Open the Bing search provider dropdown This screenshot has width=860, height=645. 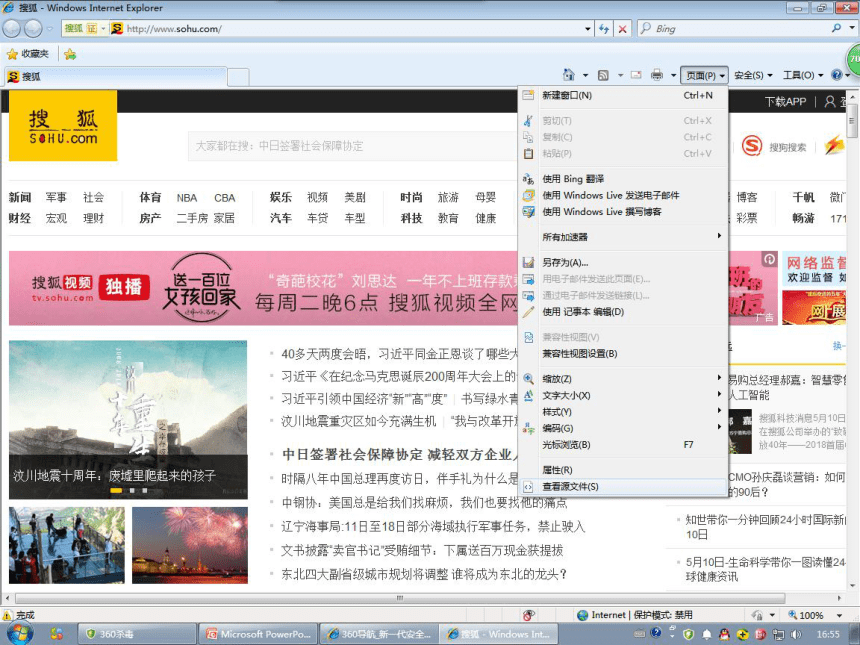[852, 28]
